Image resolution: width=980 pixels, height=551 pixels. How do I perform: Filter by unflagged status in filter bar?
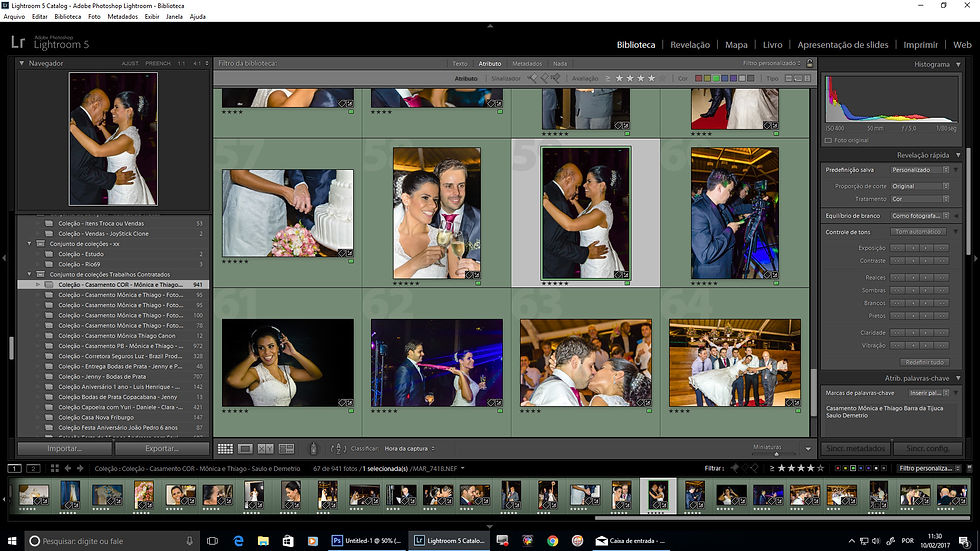pyautogui.click(x=544, y=78)
